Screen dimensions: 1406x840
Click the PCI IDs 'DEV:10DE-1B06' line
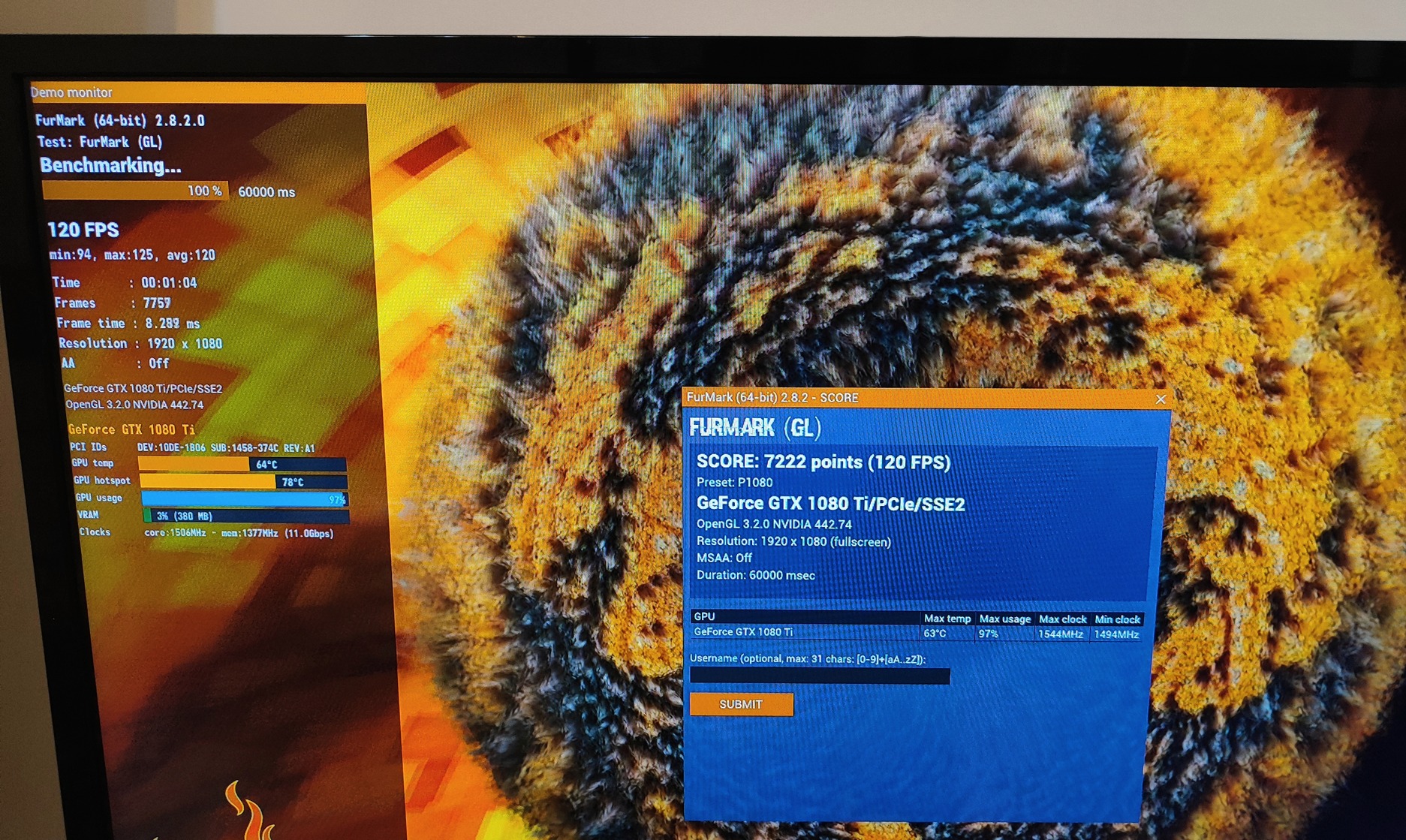193,447
